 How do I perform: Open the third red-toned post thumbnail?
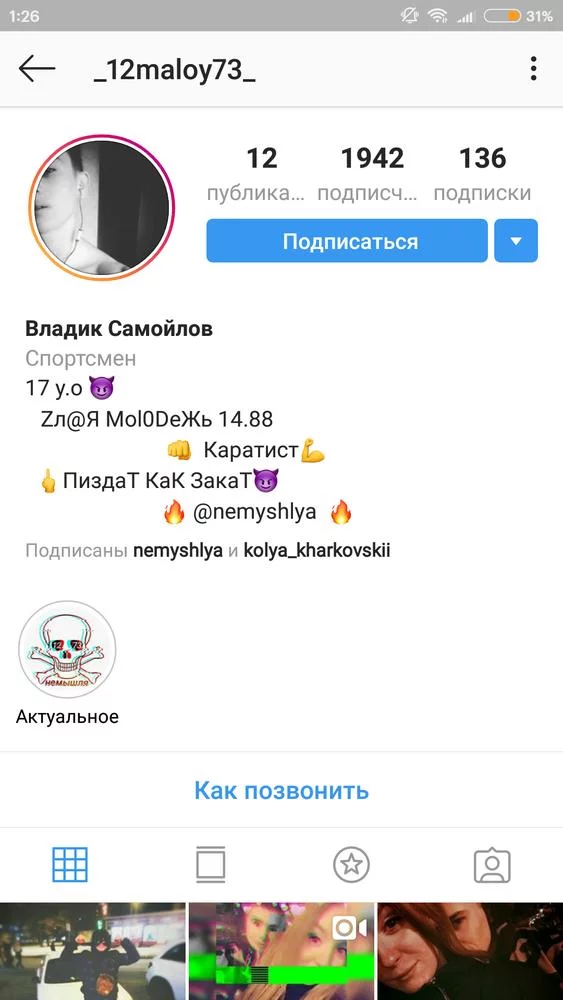(471, 952)
